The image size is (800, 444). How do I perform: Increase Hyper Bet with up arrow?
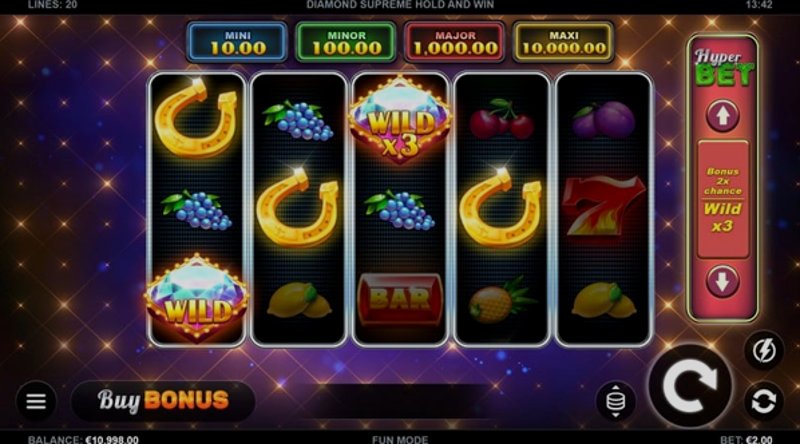722,116
